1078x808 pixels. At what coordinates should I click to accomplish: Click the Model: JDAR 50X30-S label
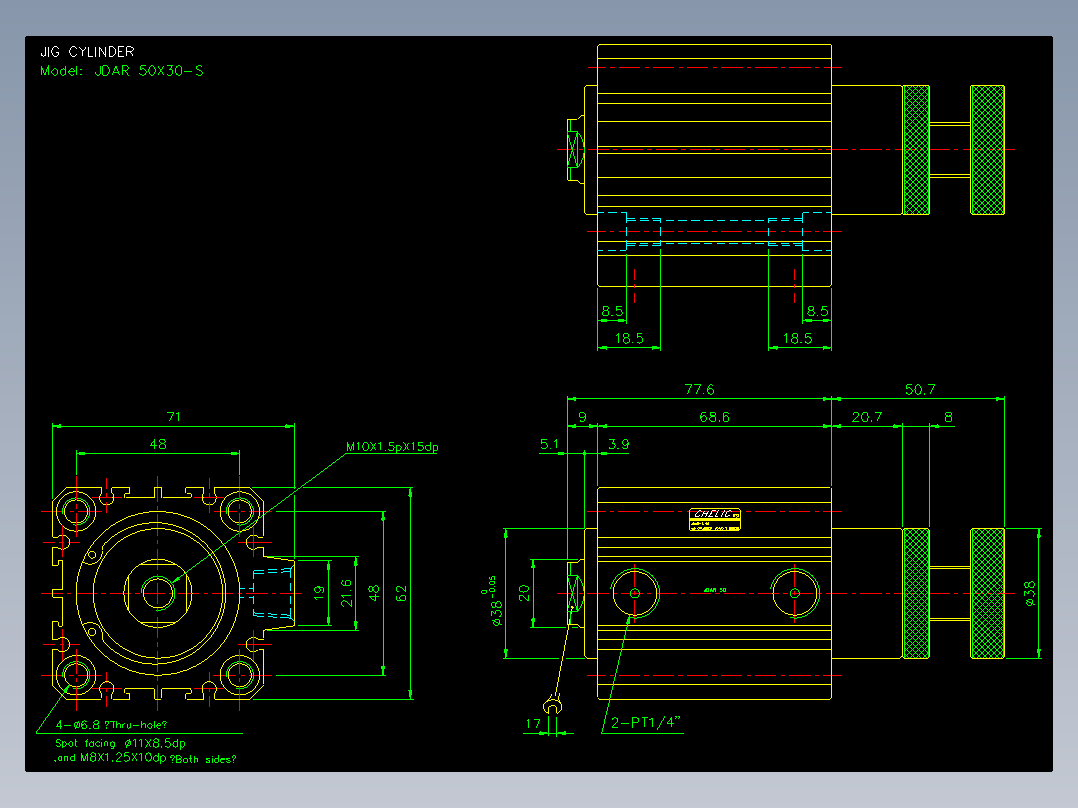(122, 71)
